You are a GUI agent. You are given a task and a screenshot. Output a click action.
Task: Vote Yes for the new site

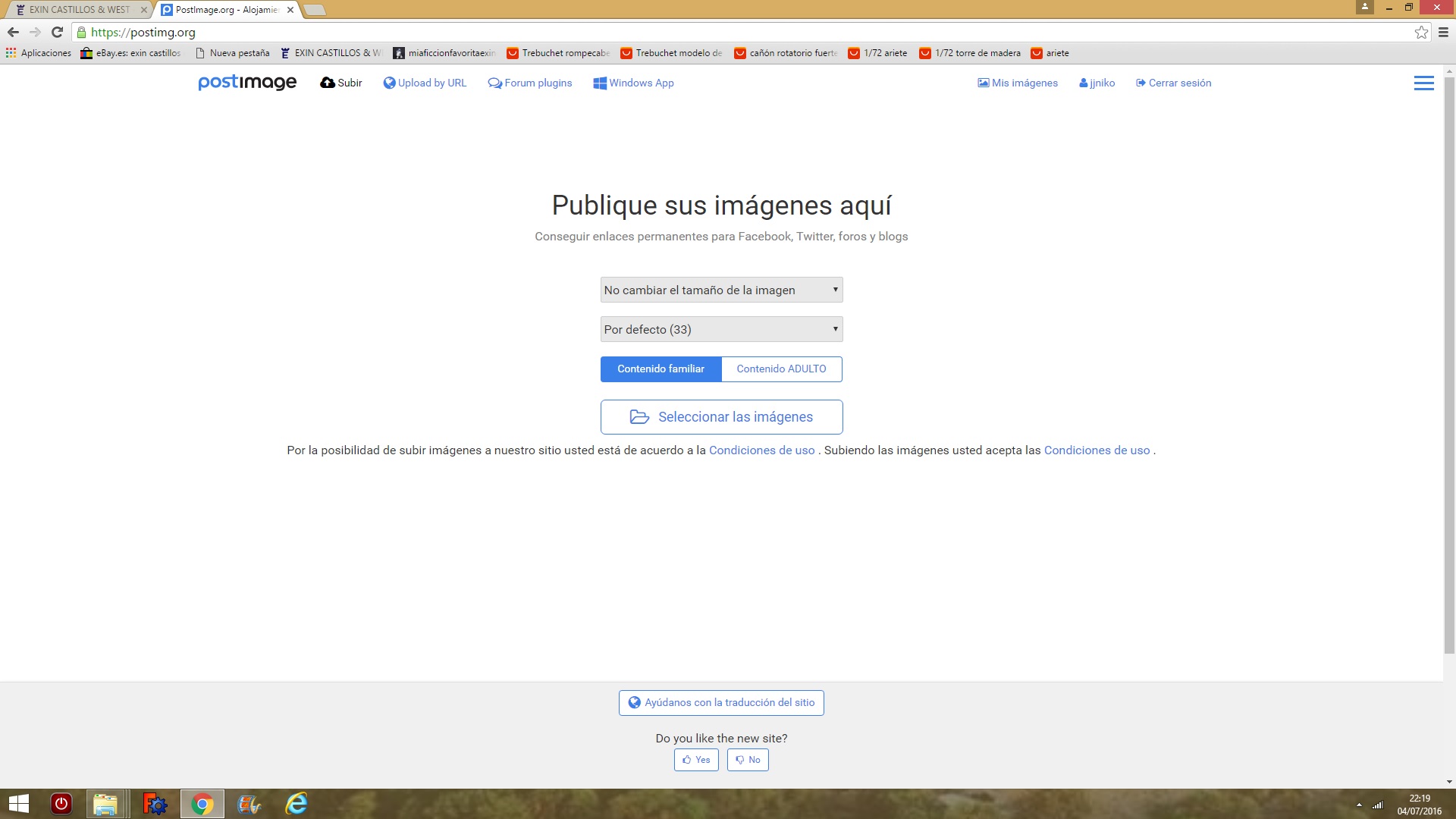pyautogui.click(x=695, y=760)
